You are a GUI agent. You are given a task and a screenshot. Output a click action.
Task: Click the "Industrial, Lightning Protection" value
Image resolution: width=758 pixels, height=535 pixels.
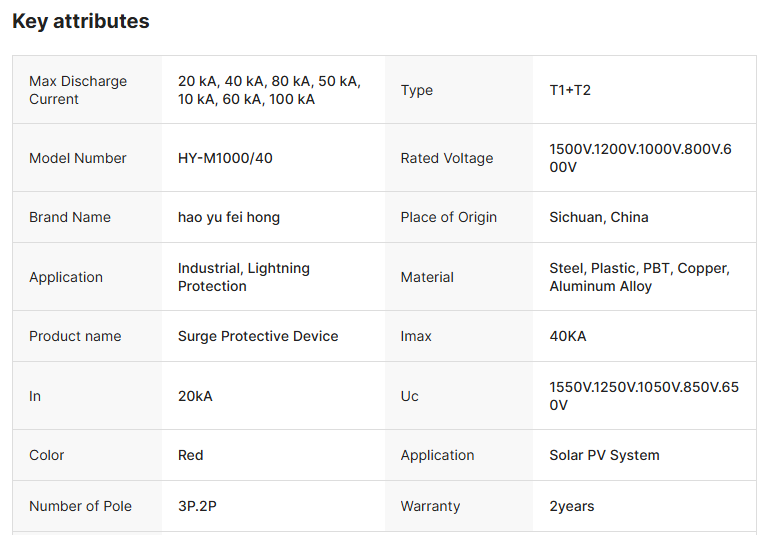tap(244, 277)
